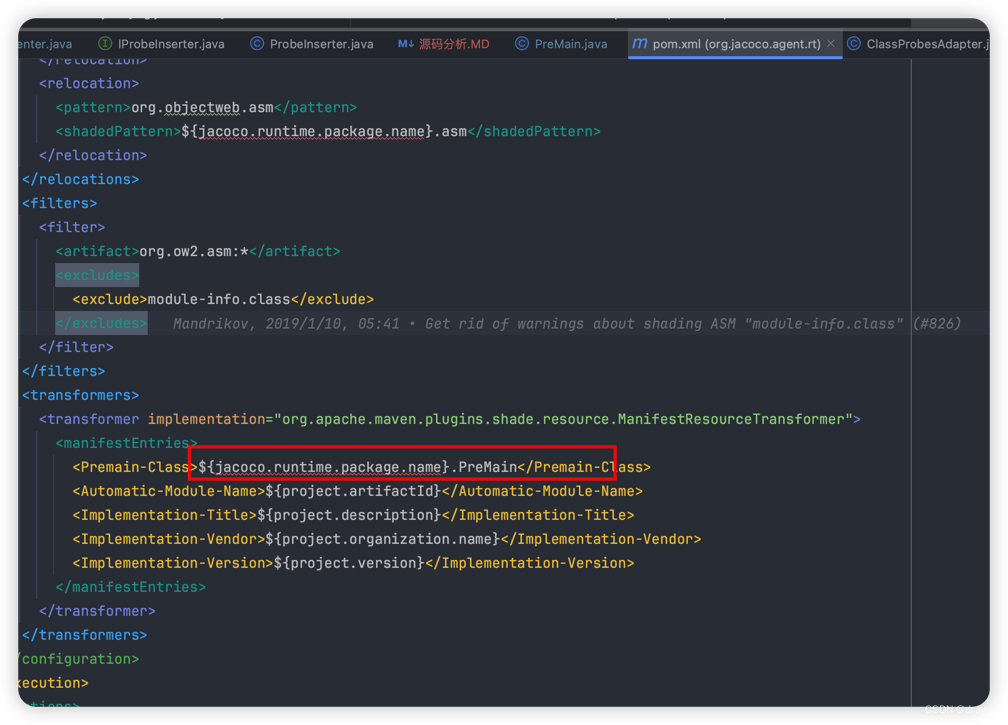This screenshot has height=725, width=1008.
Task: Click the artifact org.ow2.asm:* value
Action: click(194, 251)
